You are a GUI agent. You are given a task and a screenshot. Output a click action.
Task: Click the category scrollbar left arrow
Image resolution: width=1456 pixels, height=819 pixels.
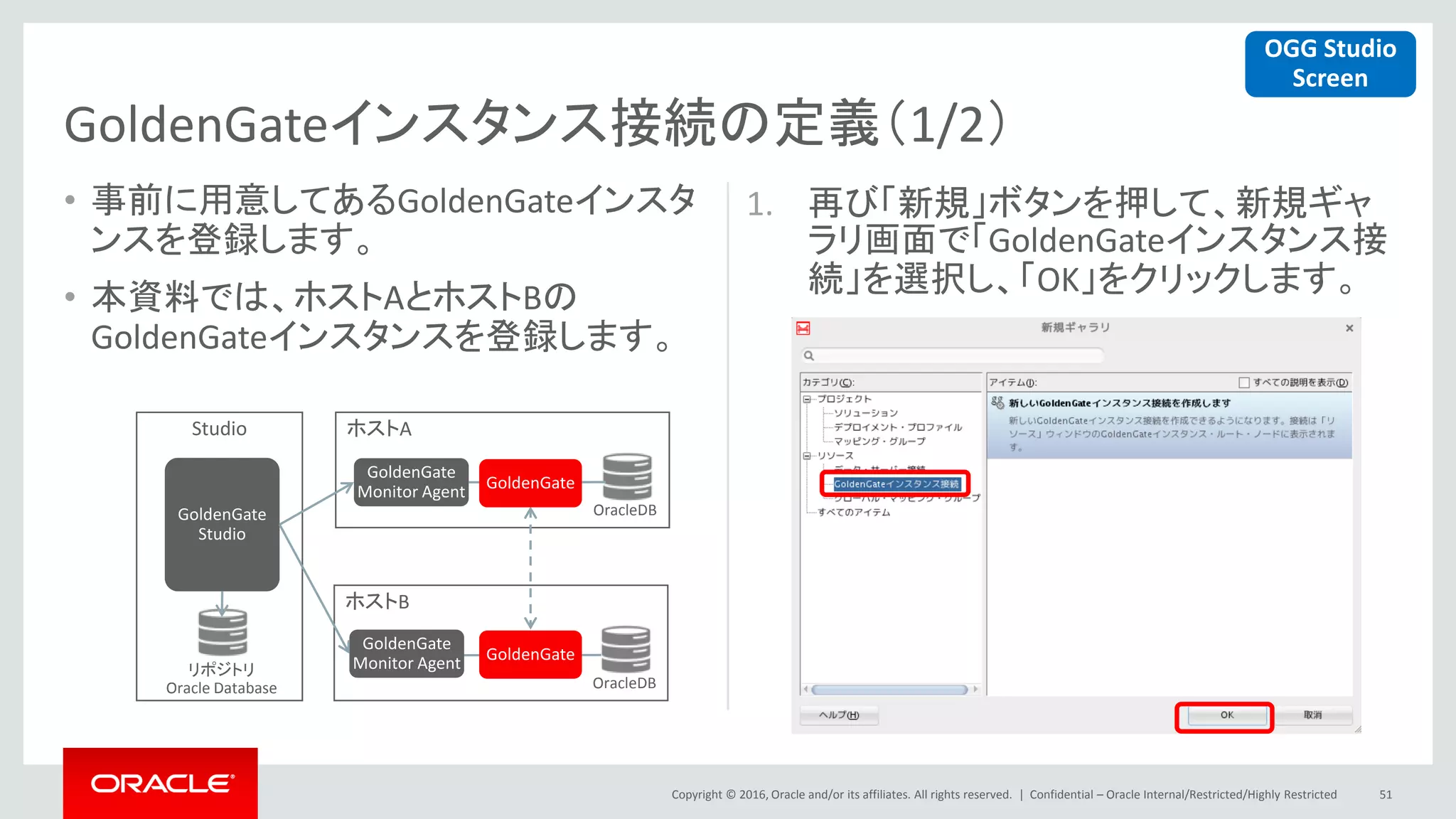pos(805,690)
